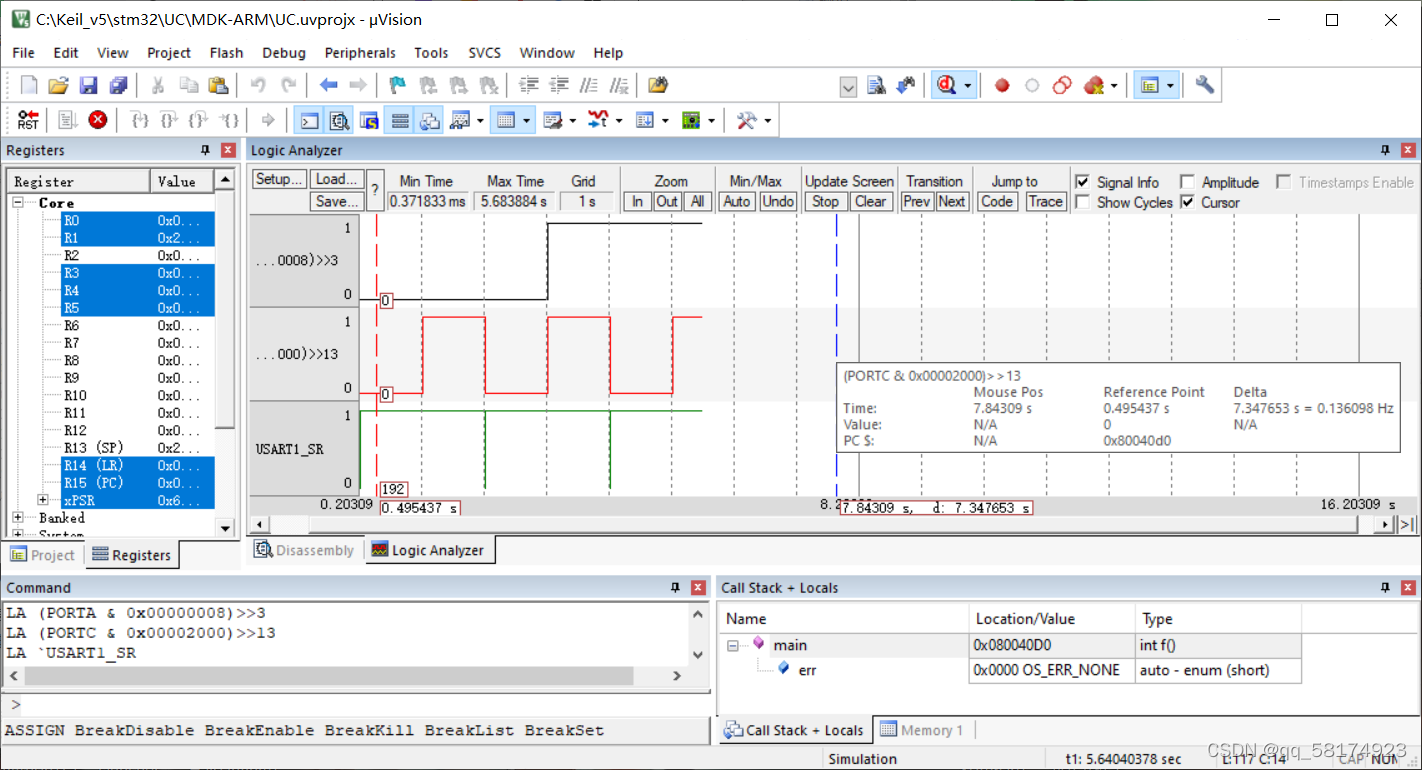This screenshot has width=1422, height=770.
Task: Save the current file
Action: [x=88, y=86]
